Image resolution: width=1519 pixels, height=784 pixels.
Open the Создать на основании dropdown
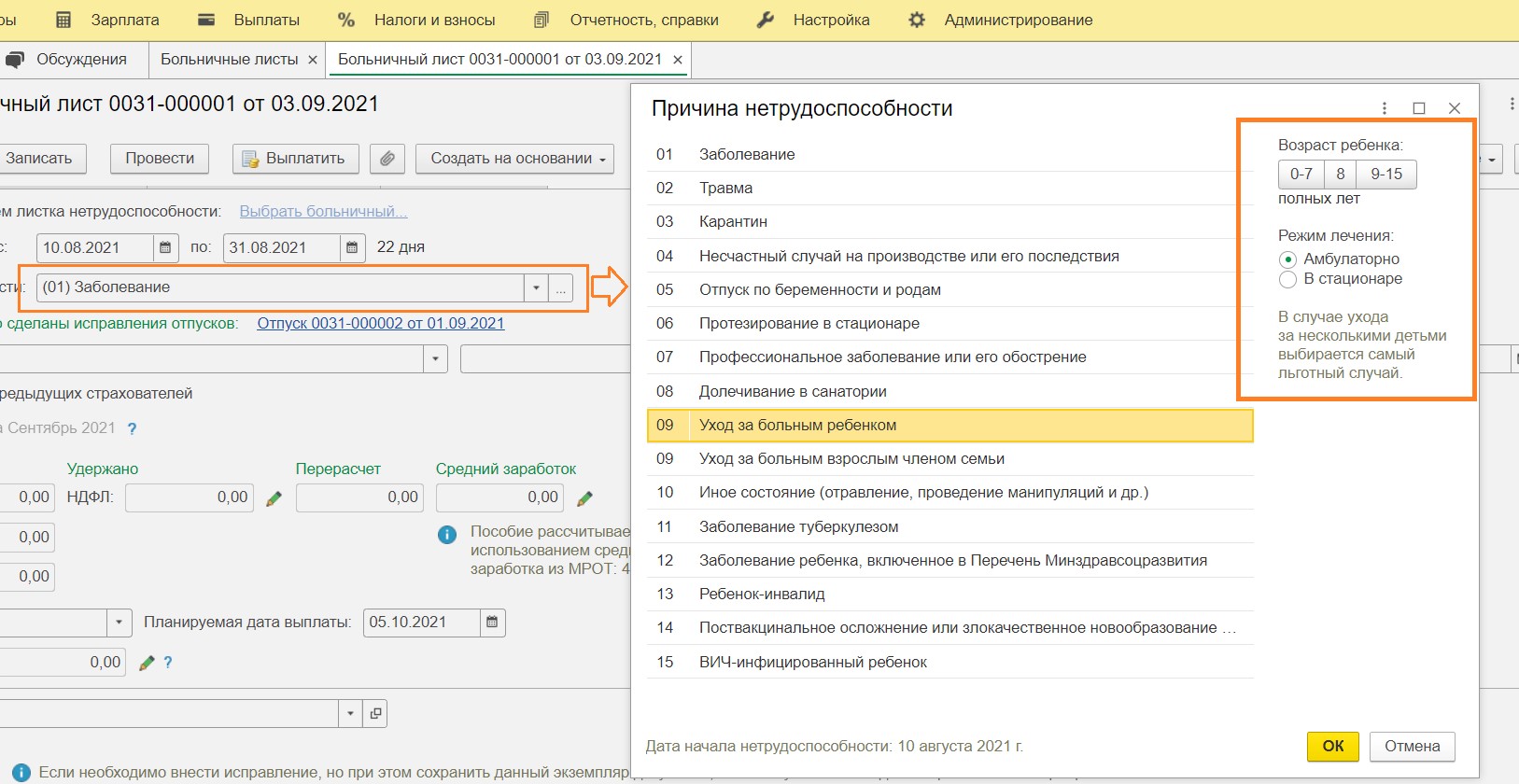pyautogui.click(x=514, y=159)
